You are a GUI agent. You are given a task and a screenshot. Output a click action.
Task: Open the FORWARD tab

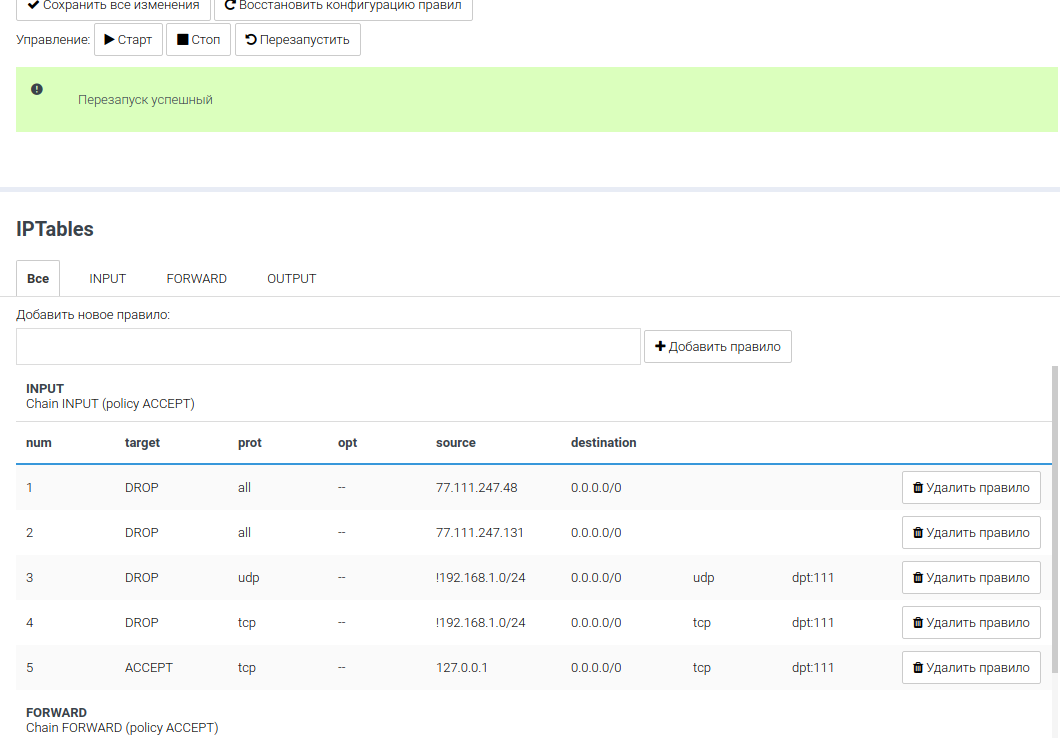coord(196,279)
